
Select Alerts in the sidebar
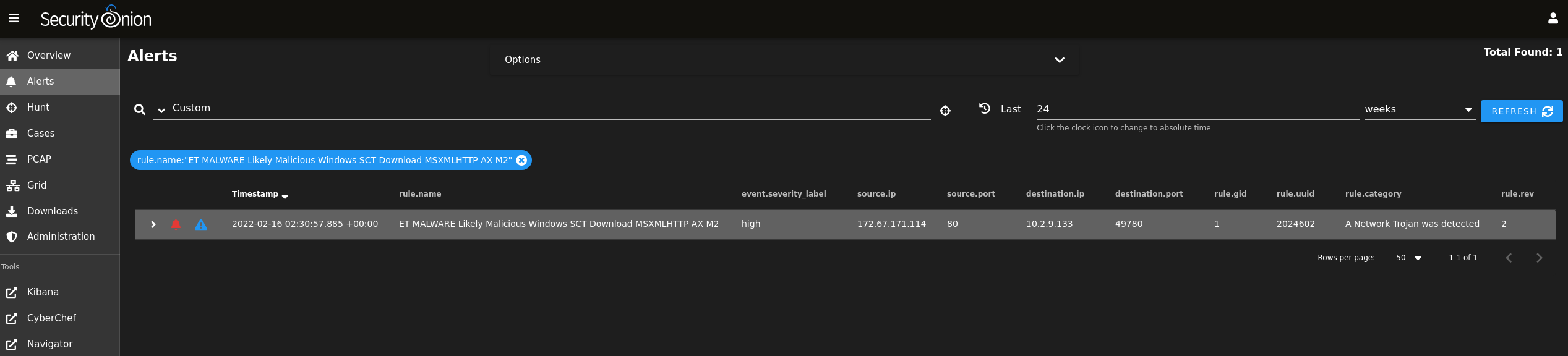point(60,82)
